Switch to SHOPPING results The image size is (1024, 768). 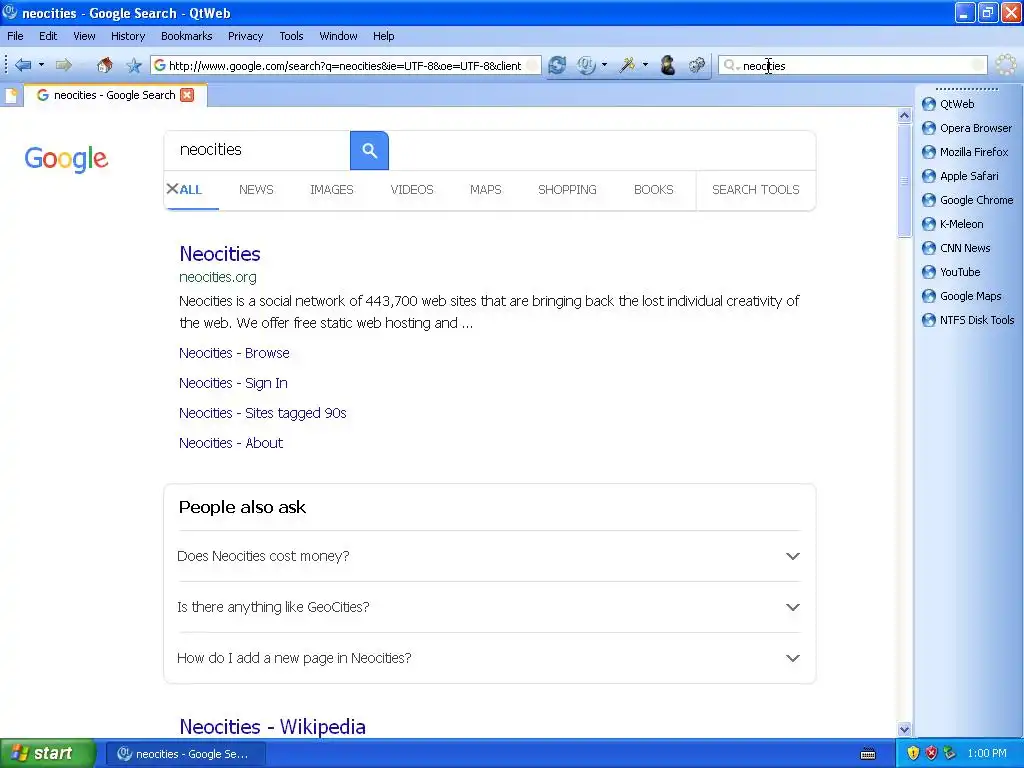[x=568, y=189]
